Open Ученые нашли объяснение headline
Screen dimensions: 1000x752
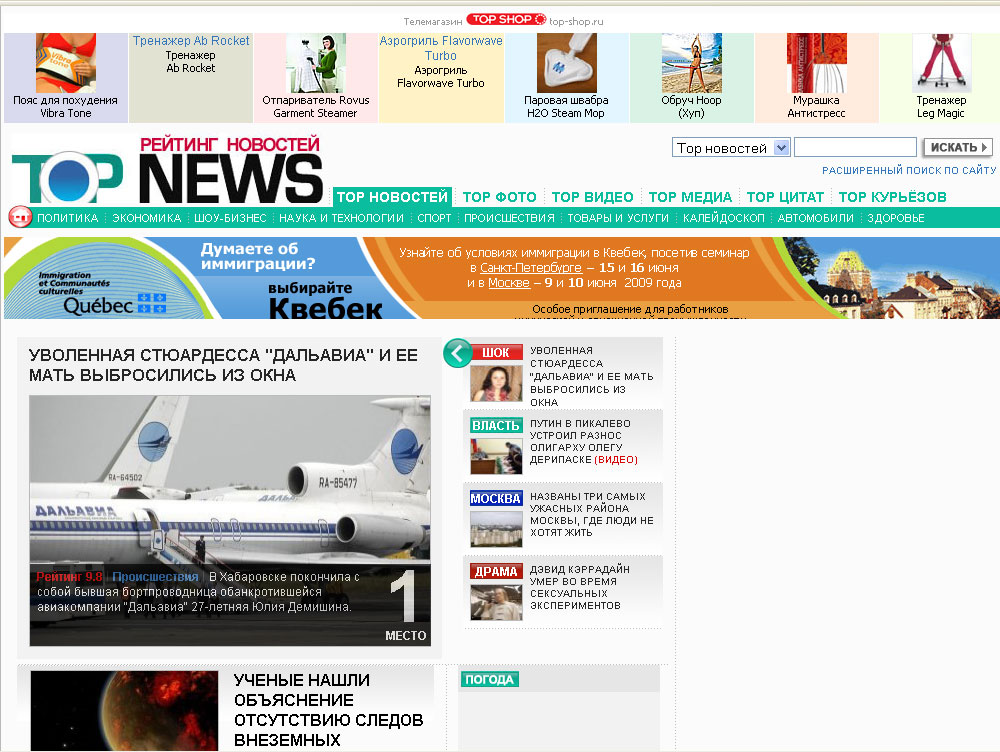(328, 710)
